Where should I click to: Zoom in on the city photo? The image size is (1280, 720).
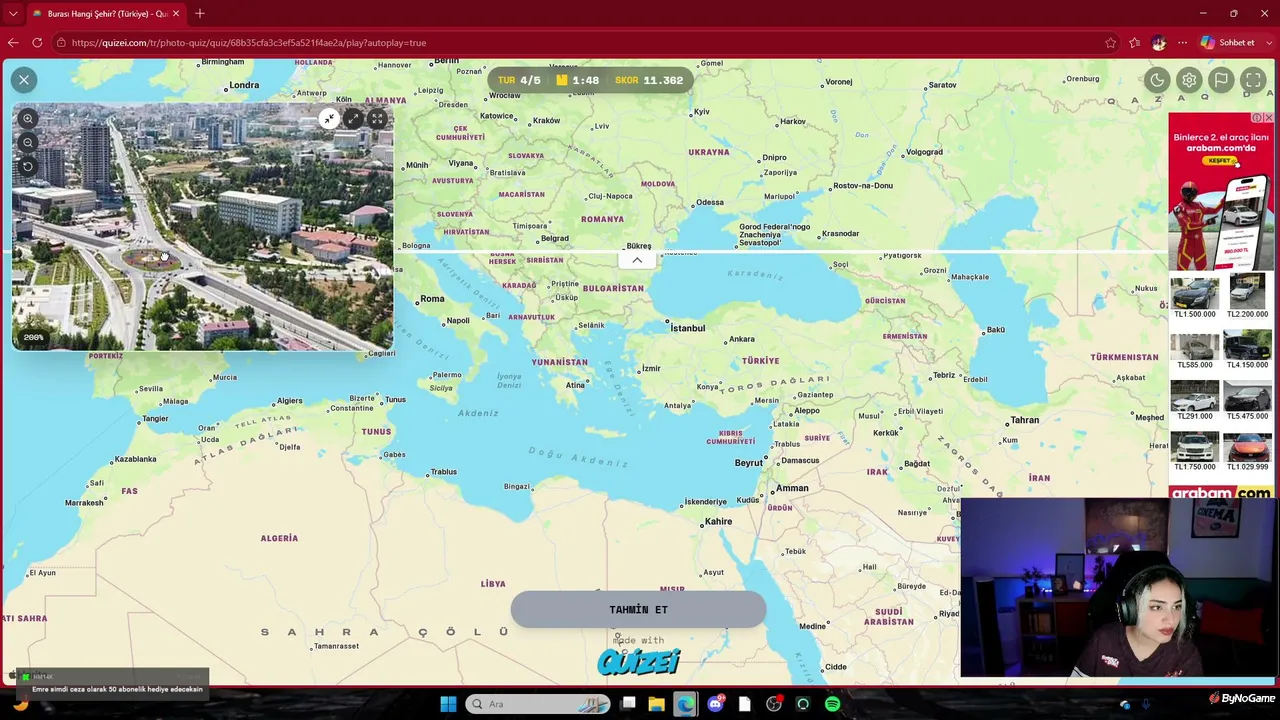click(28, 119)
